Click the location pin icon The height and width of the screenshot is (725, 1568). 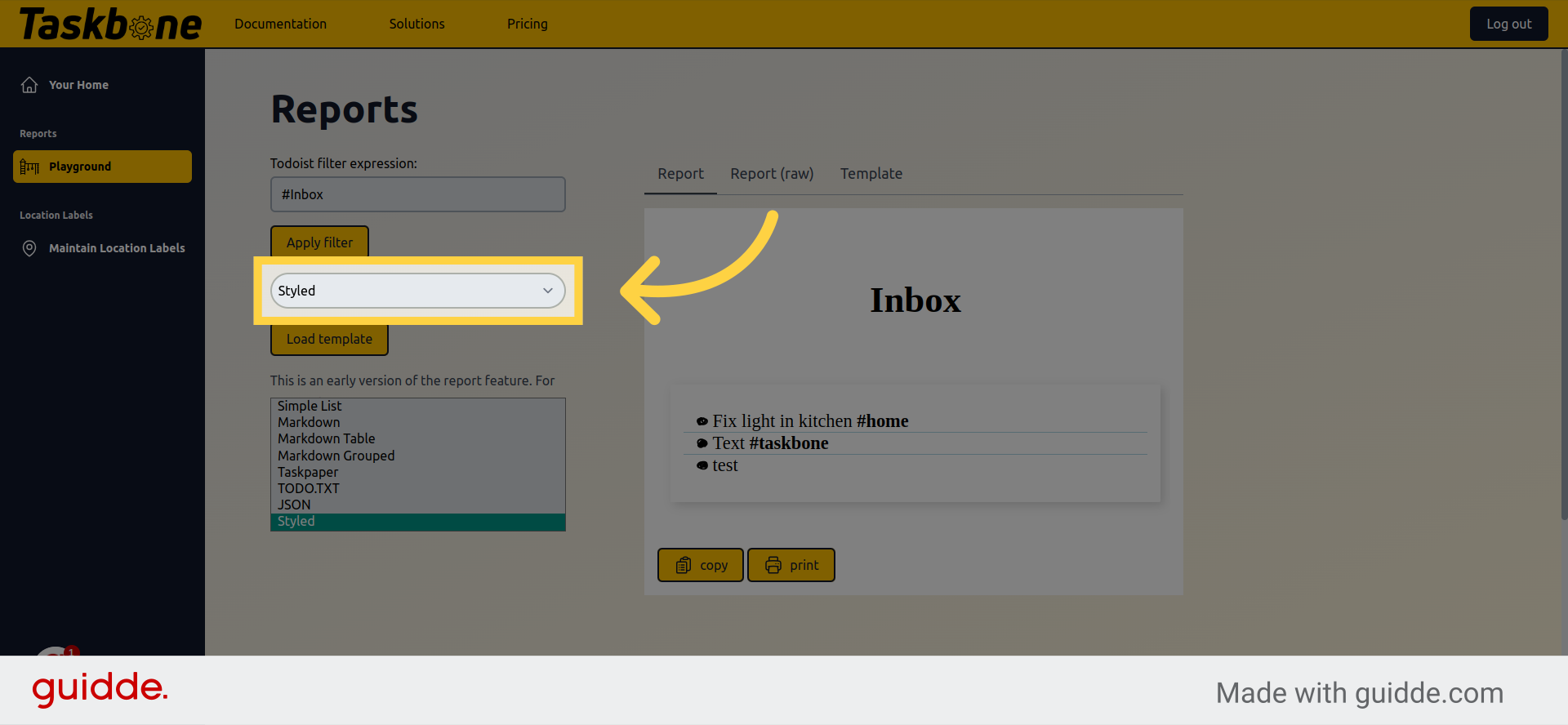click(x=29, y=248)
